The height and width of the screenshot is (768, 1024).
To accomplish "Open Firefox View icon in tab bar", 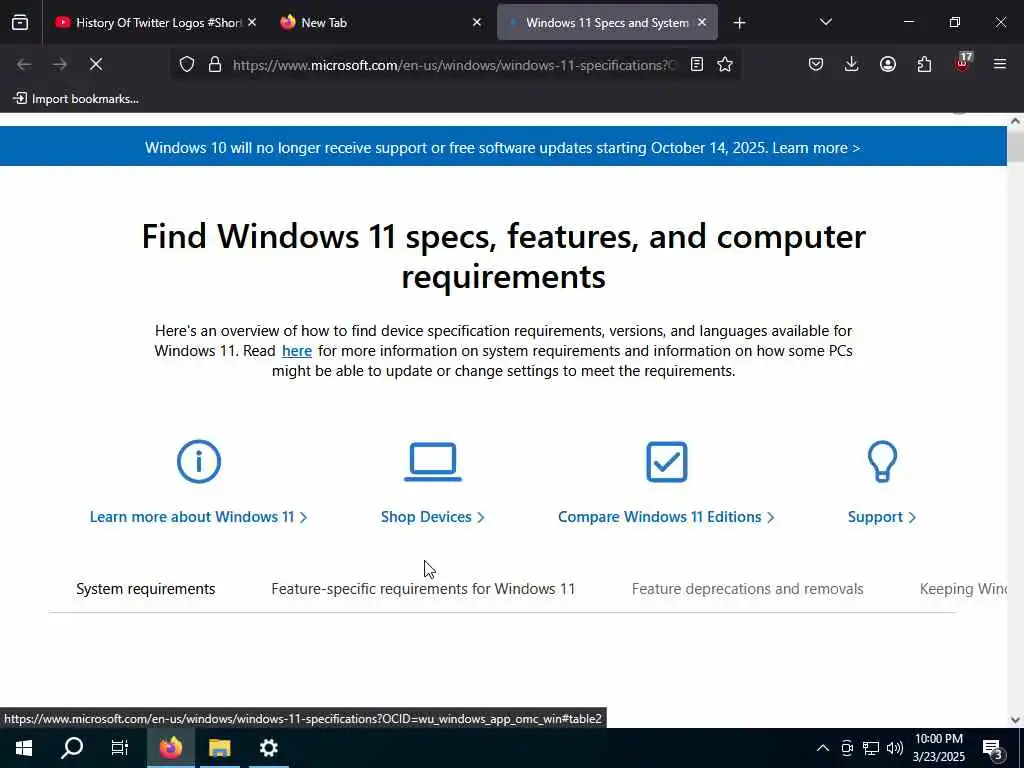I will [20, 23].
